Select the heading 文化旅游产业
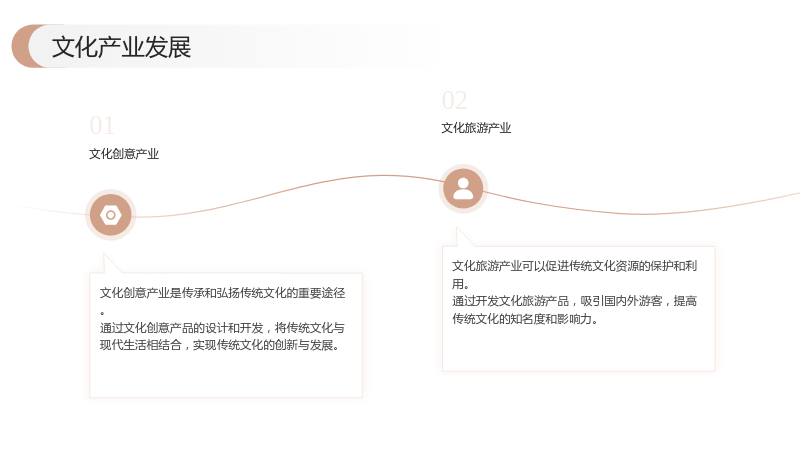Image resolution: width=800 pixels, height=450 pixels. [476, 128]
